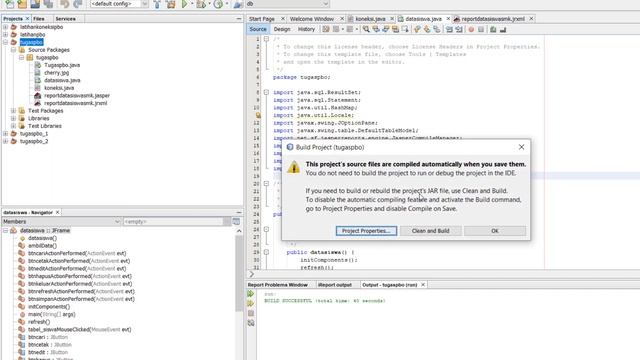Screen dimensions: 640x360
Task: Click the Previous Bookmark icon
Action: (417, 29)
